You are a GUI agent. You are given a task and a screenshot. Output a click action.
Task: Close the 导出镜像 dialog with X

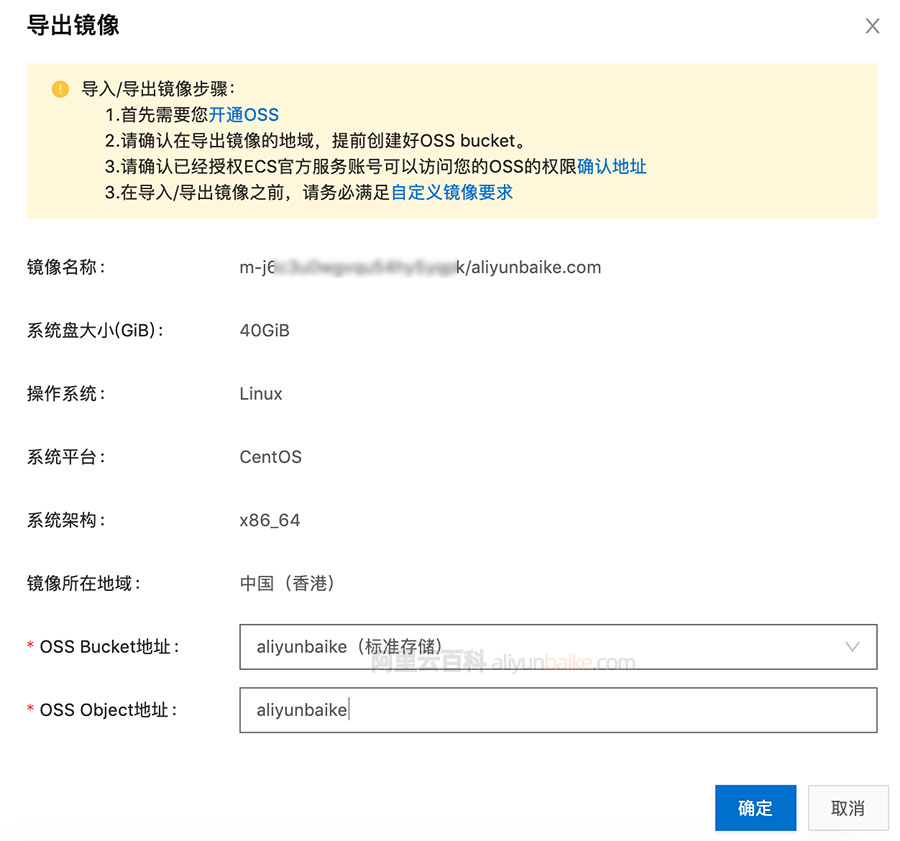pos(872,26)
